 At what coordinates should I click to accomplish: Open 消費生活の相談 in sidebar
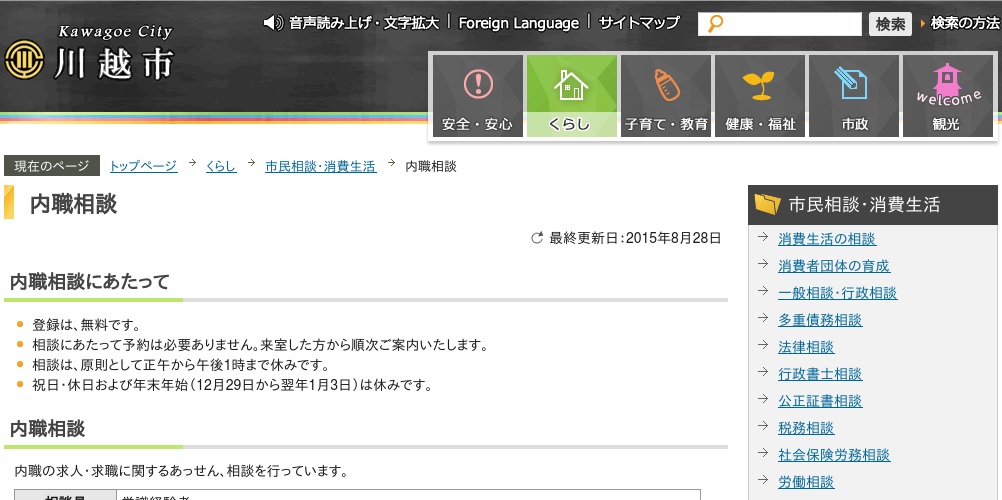[x=826, y=239]
